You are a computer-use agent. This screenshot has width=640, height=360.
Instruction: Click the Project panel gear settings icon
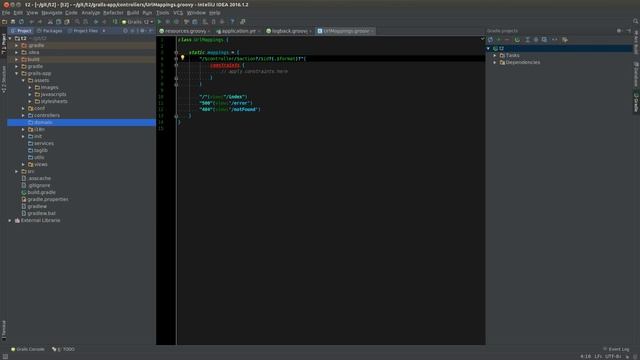[x=142, y=31]
